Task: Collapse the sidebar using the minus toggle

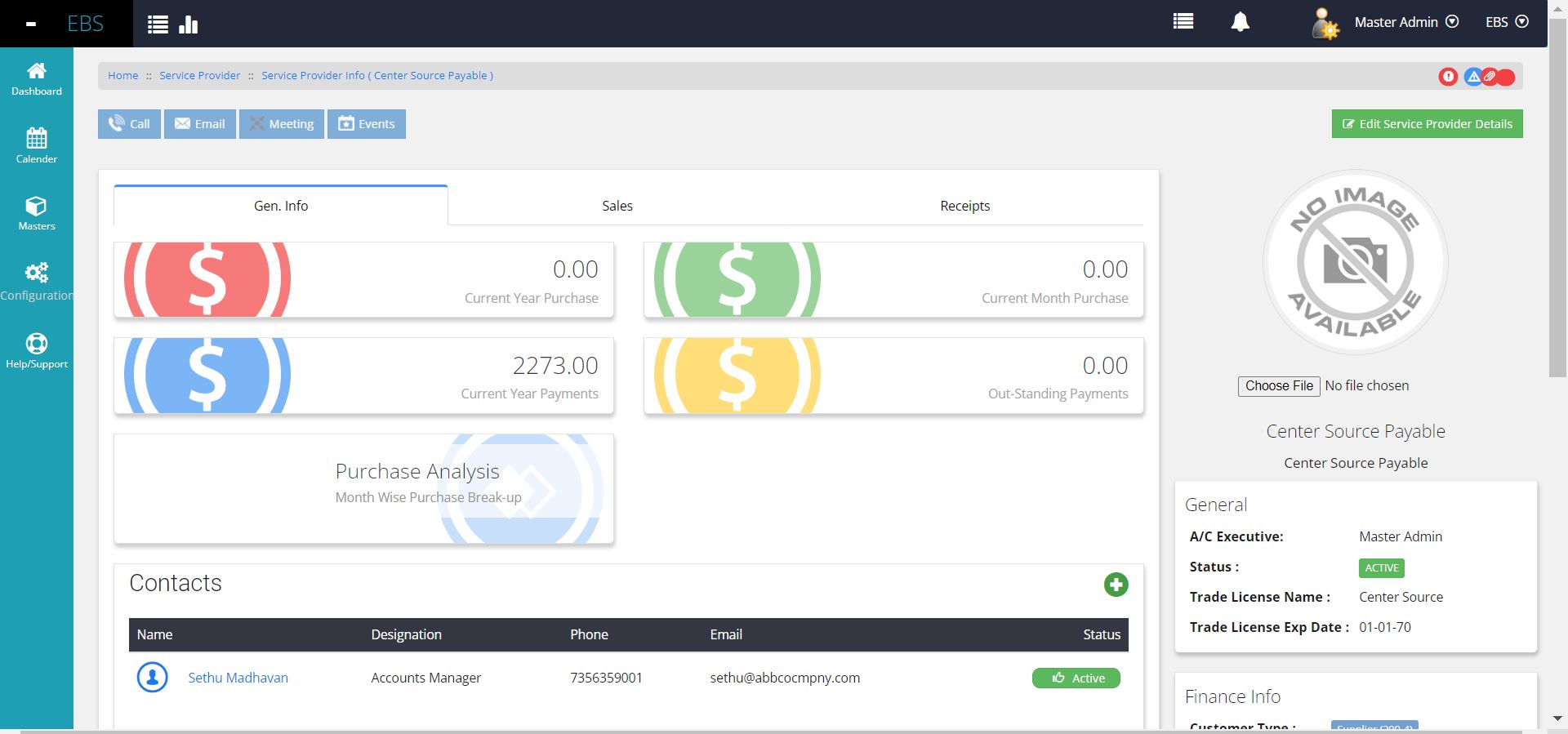Action: 31,24
